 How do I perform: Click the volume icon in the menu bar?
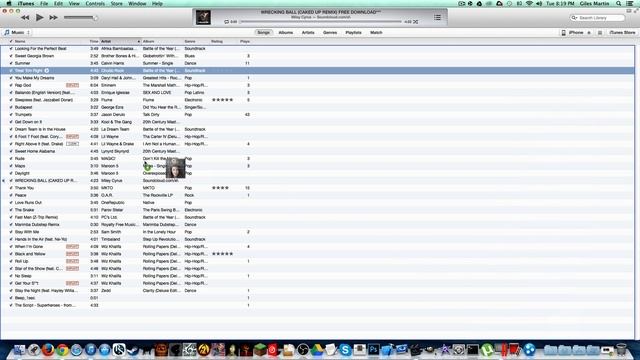pos(539,3)
